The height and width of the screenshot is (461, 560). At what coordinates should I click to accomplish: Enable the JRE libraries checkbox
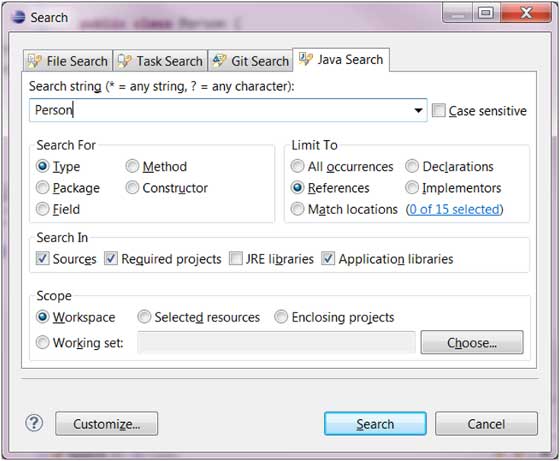tap(235, 259)
